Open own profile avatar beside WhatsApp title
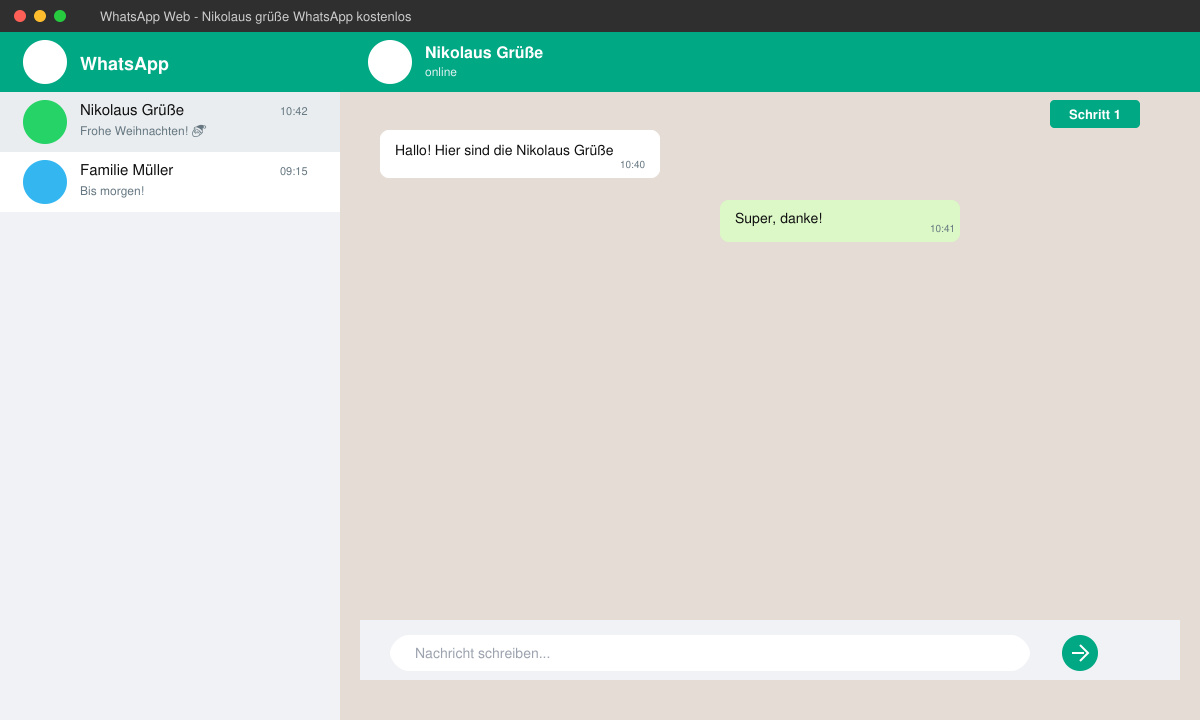The image size is (1200, 720). click(x=45, y=62)
